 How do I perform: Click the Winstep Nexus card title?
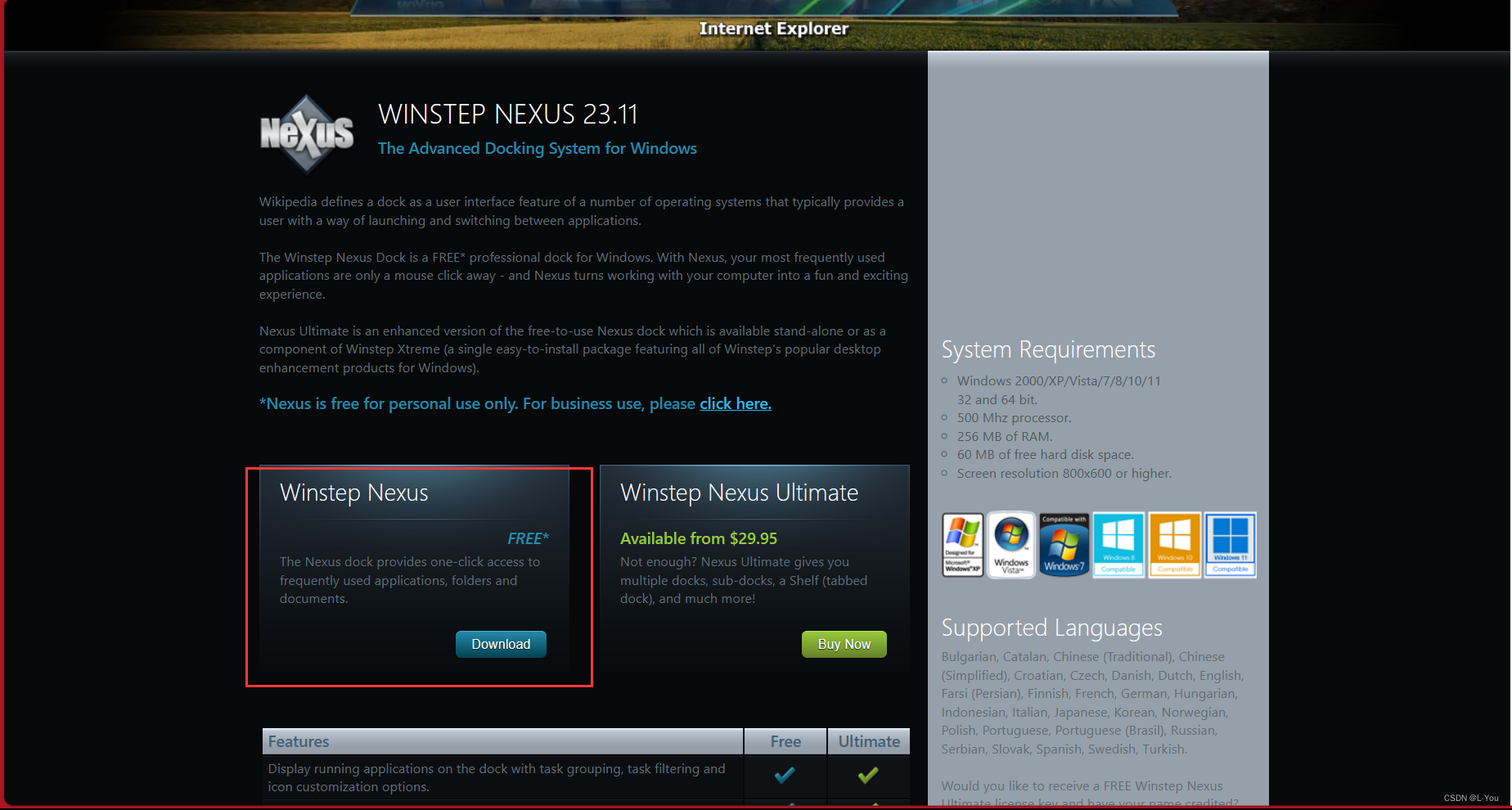[x=354, y=493]
